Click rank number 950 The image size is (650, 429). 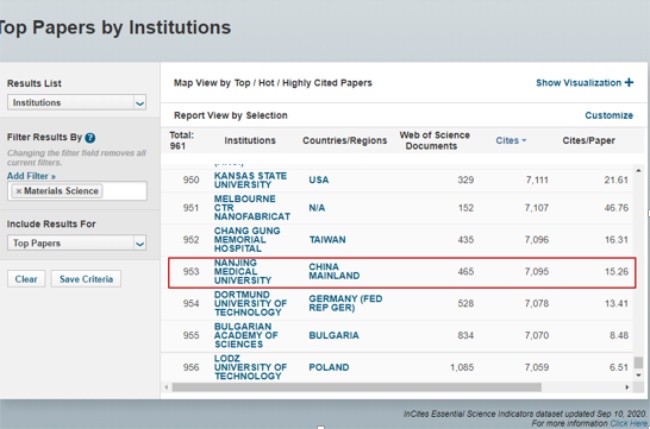[x=191, y=180]
